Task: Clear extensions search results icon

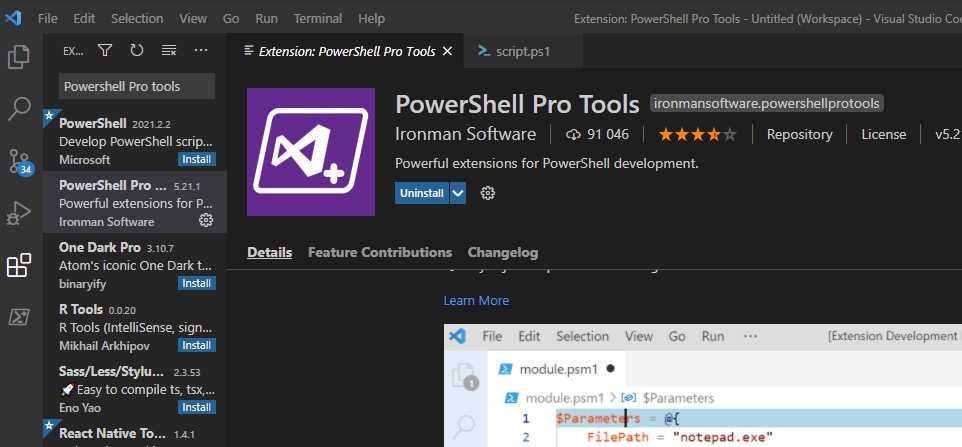Action: pos(169,51)
